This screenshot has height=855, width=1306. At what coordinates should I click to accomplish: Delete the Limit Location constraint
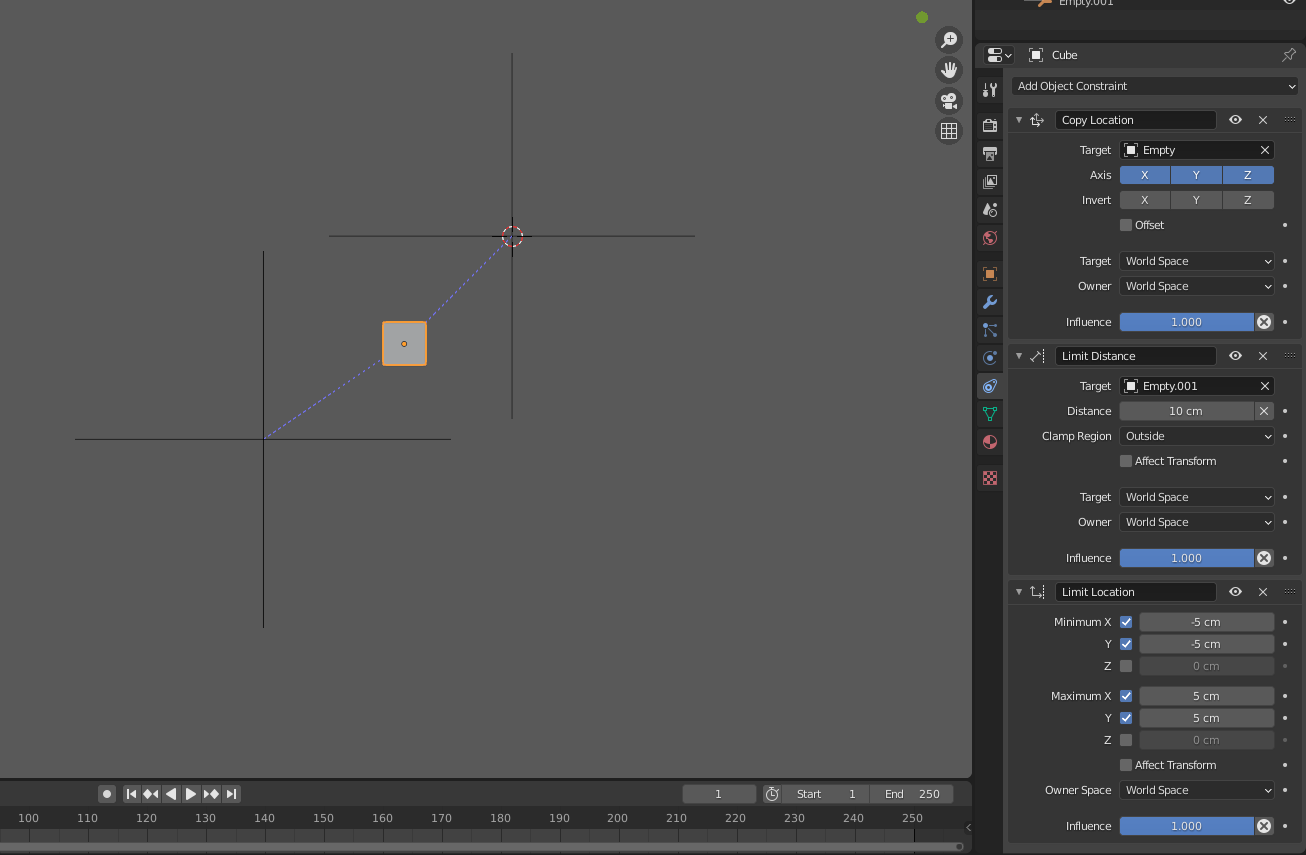pos(1263,592)
